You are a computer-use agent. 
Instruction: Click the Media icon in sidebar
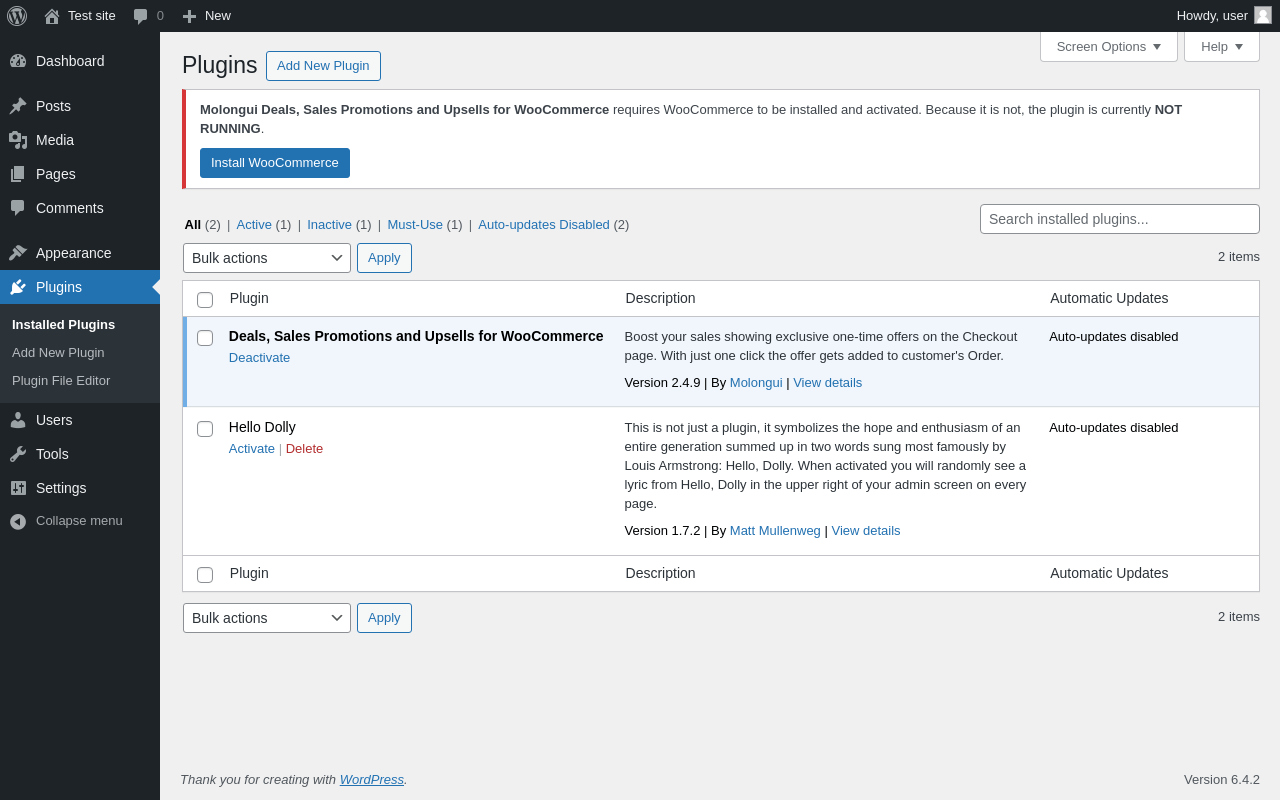[18, 140]
